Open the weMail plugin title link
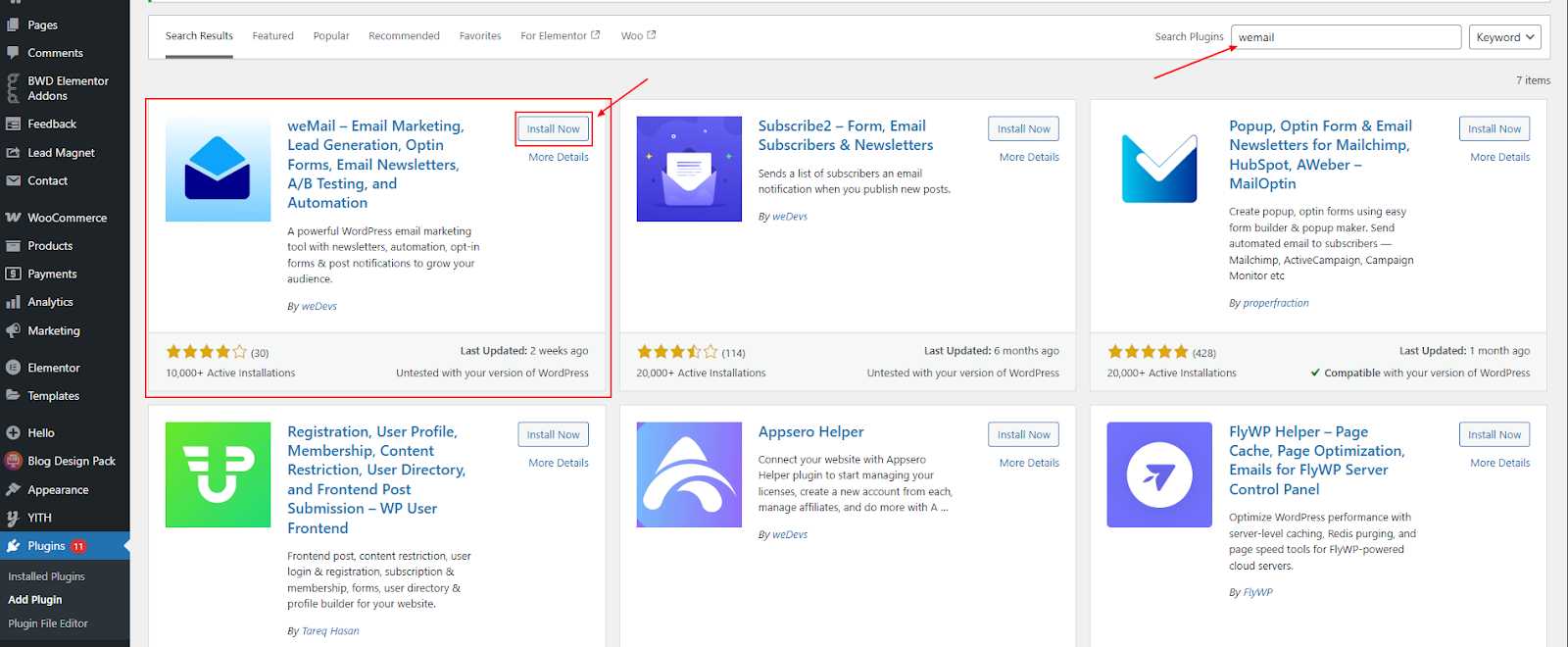Viewport: 1568px width, 647px height. click(x=376, y=165)
